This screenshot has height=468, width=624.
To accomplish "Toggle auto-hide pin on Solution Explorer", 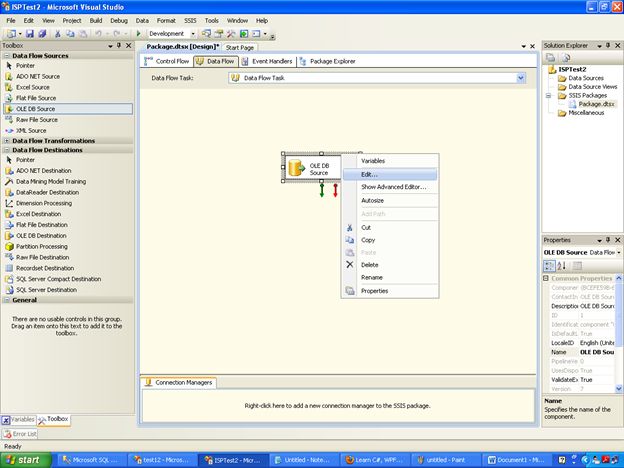I will [x=608, y=46].
